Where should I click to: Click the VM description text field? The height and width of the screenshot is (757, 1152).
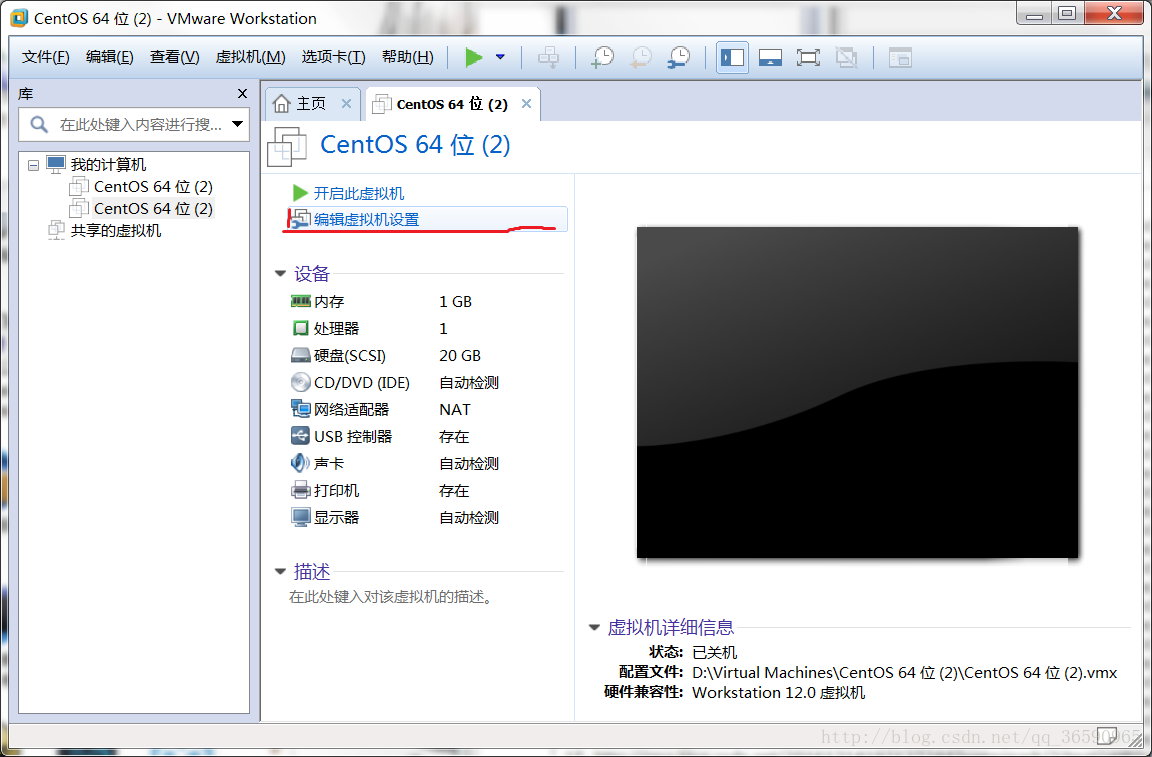[390, 597]
